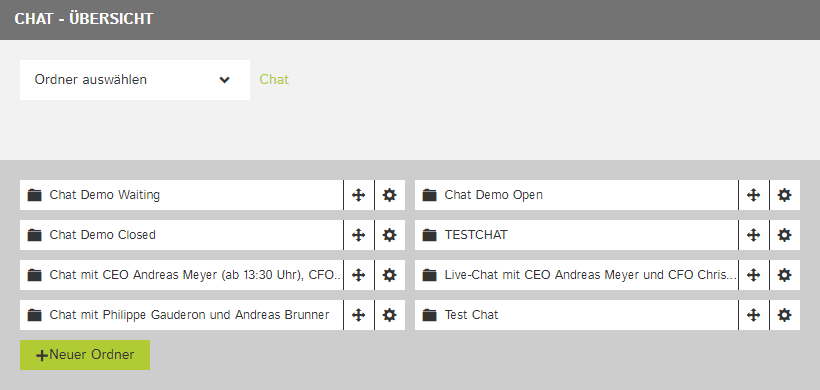The height and width of the screenshot is (390, 820).
Task: Open settings gear for Live-Chat with CEO folder
Action: [784, 275]
